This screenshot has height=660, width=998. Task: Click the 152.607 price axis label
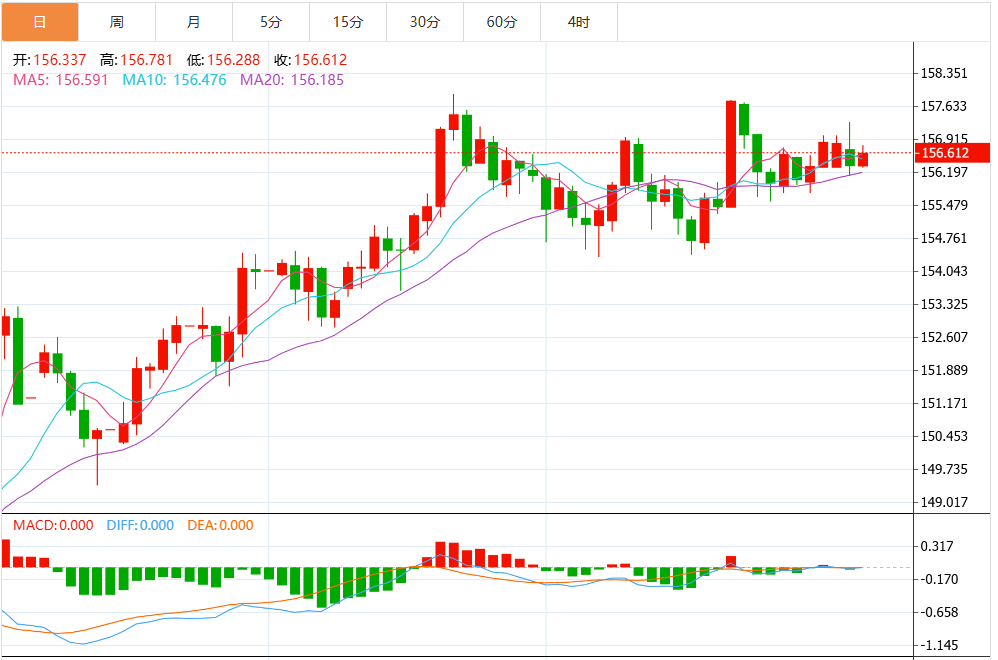[945, 337]
